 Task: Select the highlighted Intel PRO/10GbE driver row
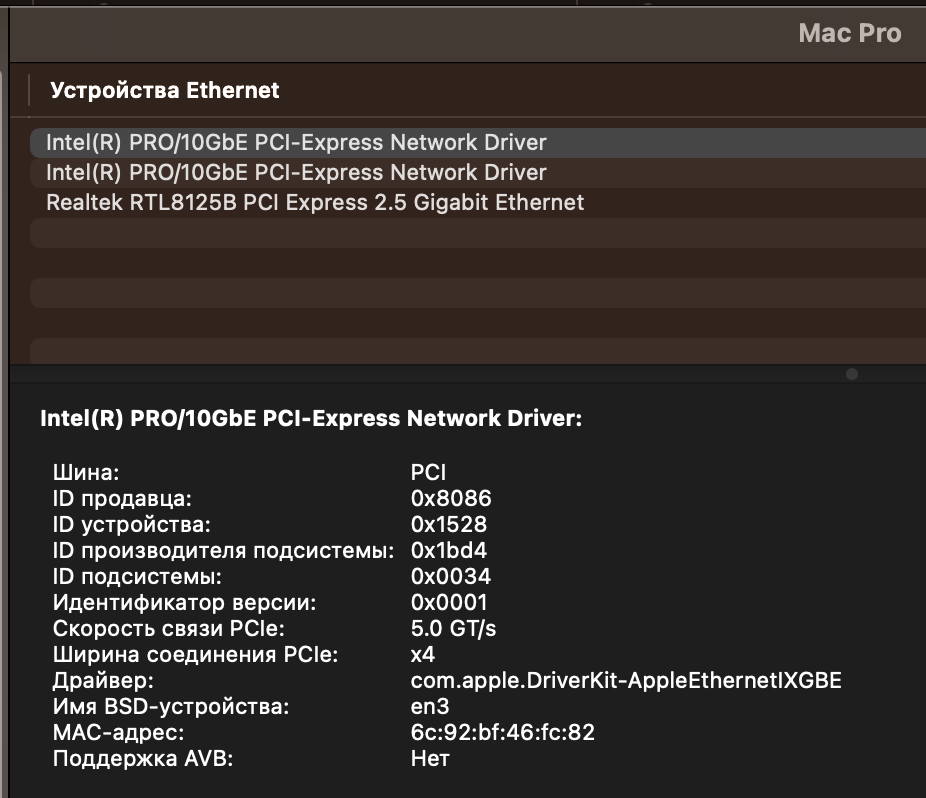click(x=478, y=142)
